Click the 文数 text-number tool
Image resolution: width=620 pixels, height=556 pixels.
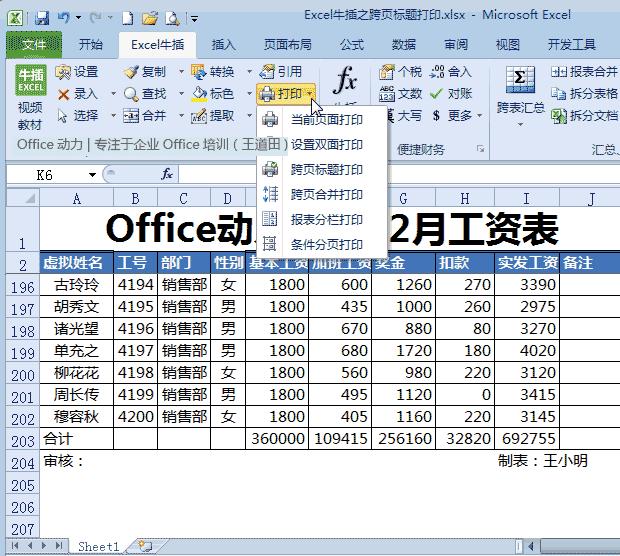pos(400,94)
